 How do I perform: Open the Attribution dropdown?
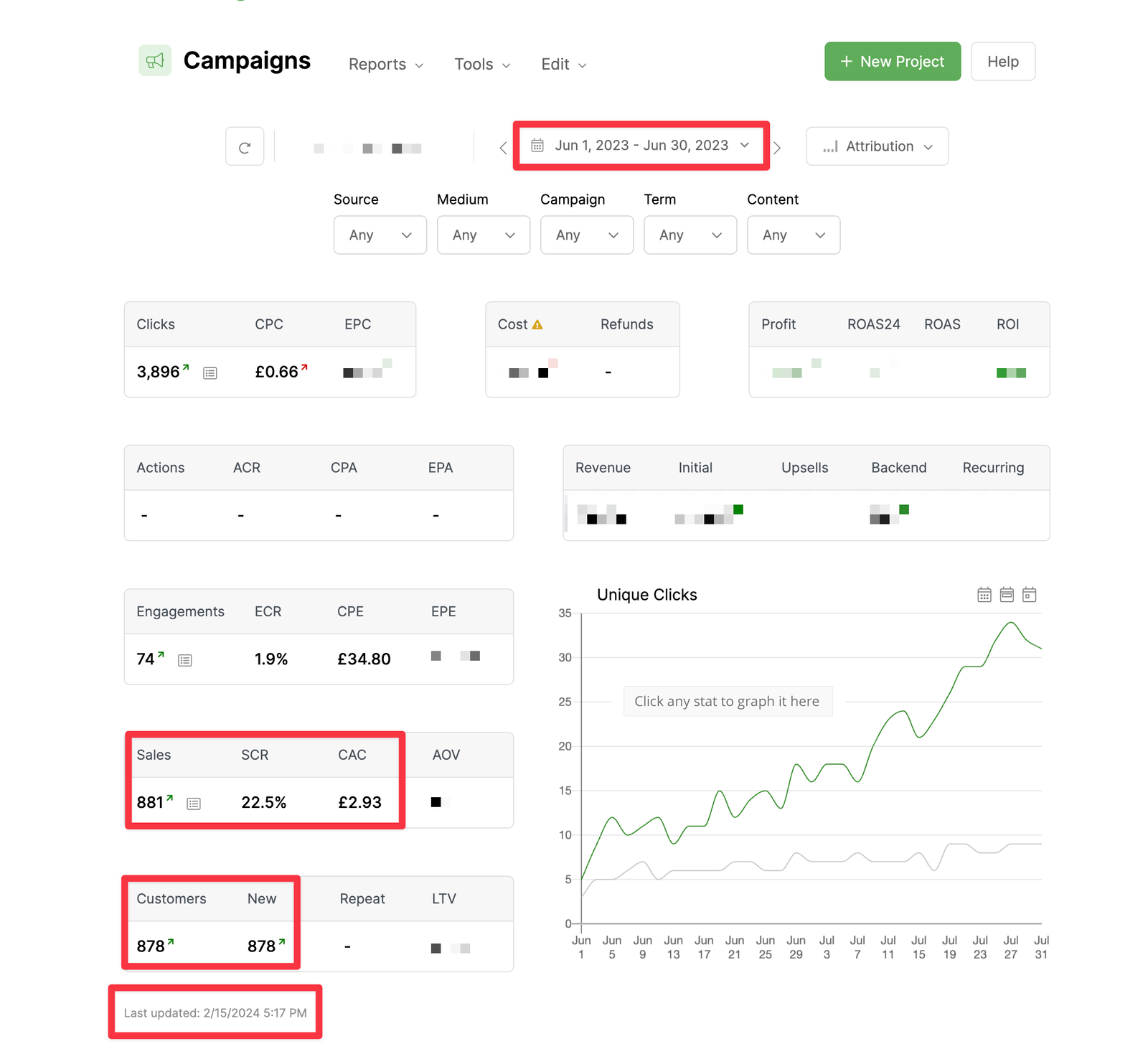(x=877, y=146)
